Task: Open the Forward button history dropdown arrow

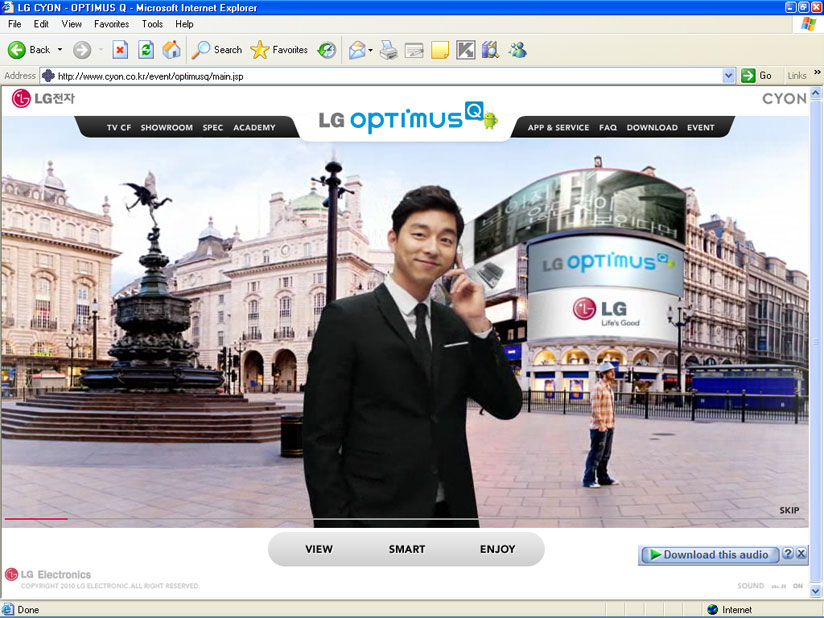Action: tap(100, 50)
